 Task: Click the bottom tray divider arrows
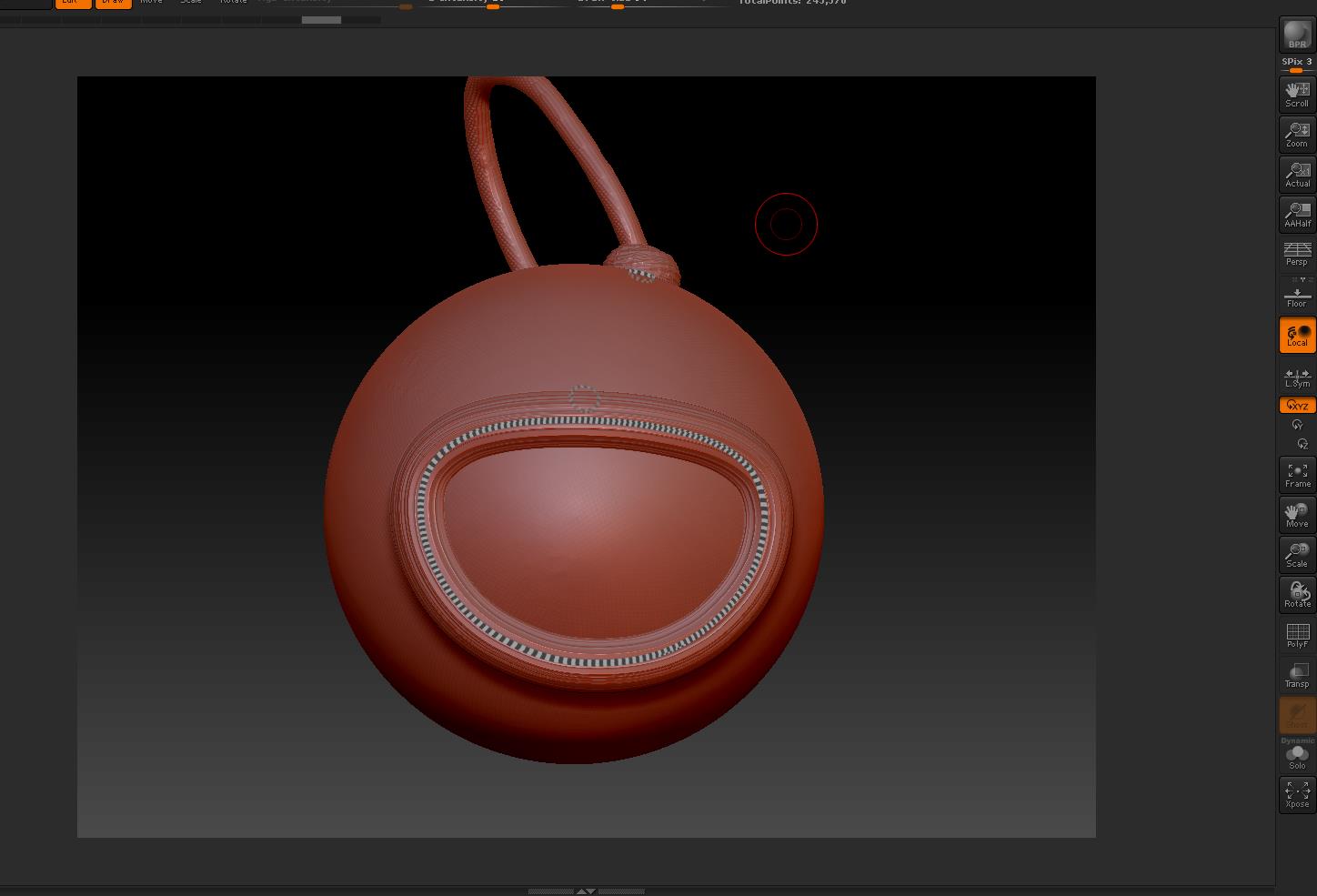tap(587, 891)
